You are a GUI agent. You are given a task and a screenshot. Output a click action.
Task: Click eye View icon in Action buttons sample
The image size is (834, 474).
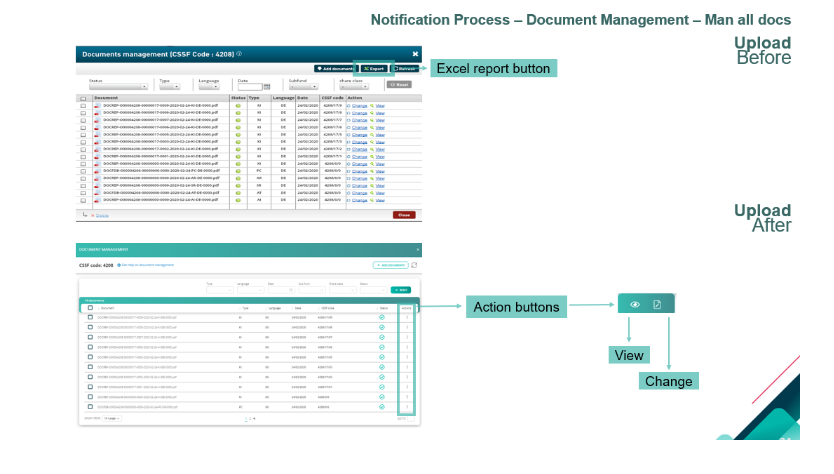point(635,304)
